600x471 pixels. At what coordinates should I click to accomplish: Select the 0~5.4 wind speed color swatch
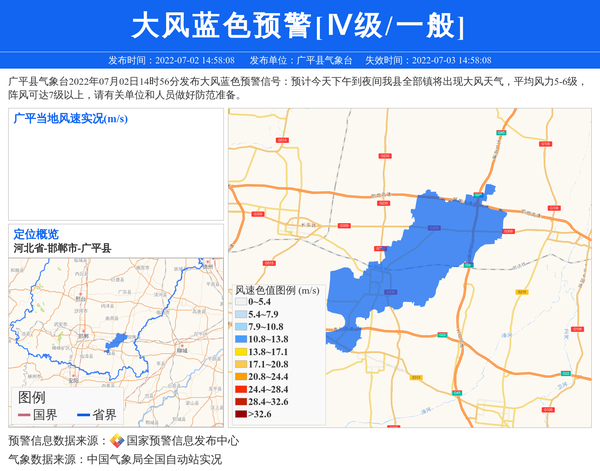(x=241, y=302)
